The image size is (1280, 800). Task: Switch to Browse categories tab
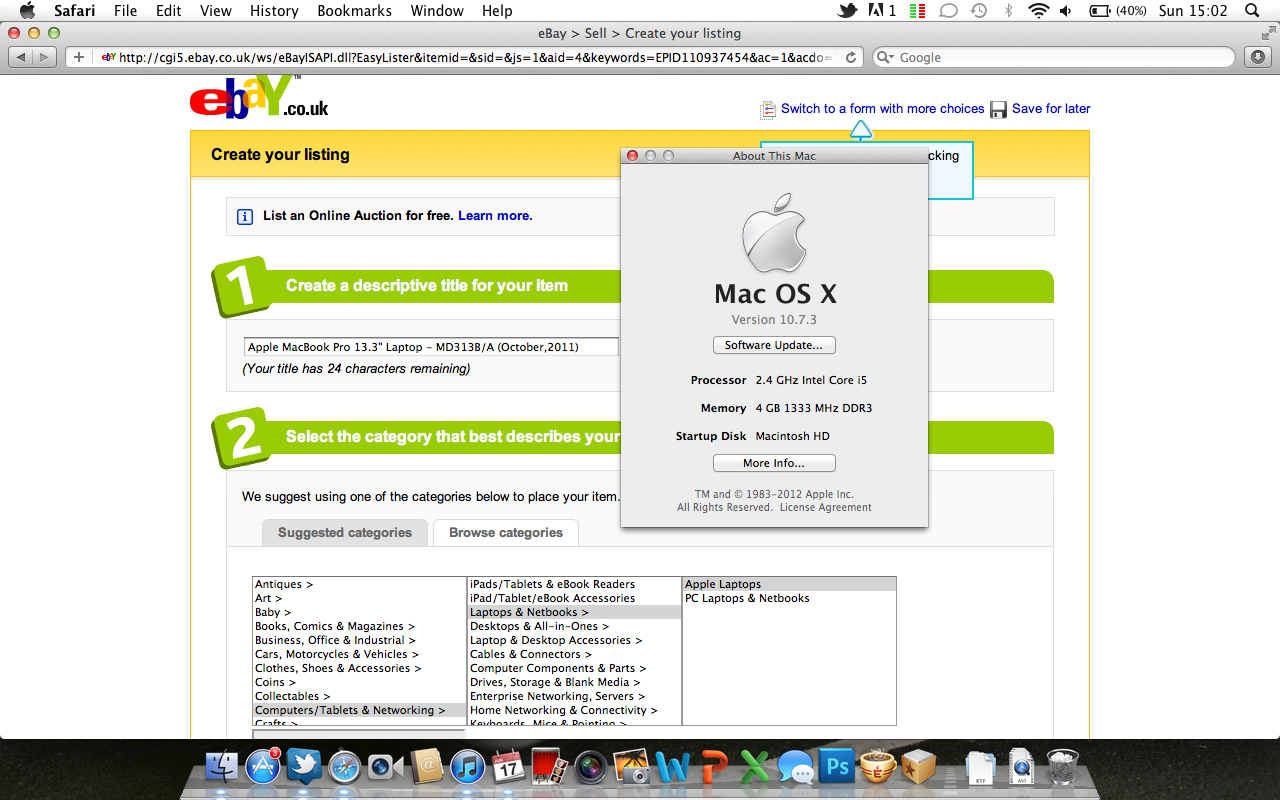[x=506, y=533]
